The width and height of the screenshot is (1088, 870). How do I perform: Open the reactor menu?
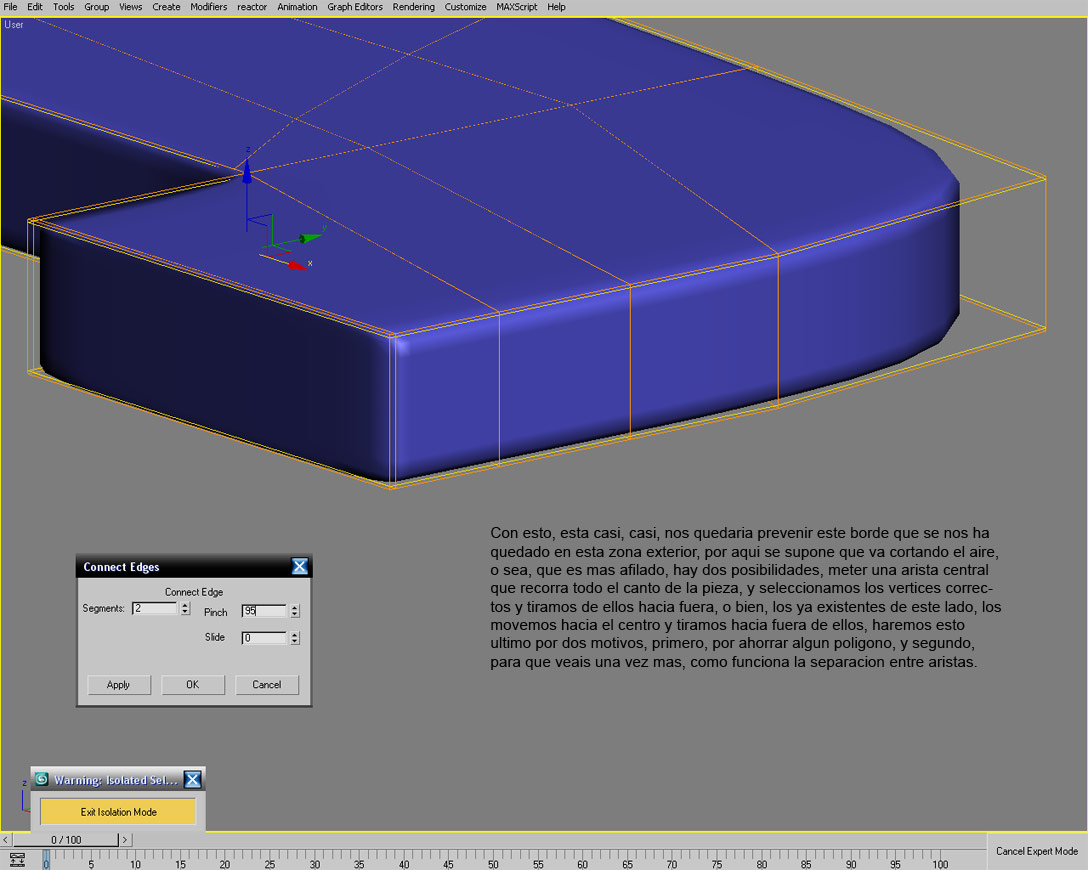252,7
